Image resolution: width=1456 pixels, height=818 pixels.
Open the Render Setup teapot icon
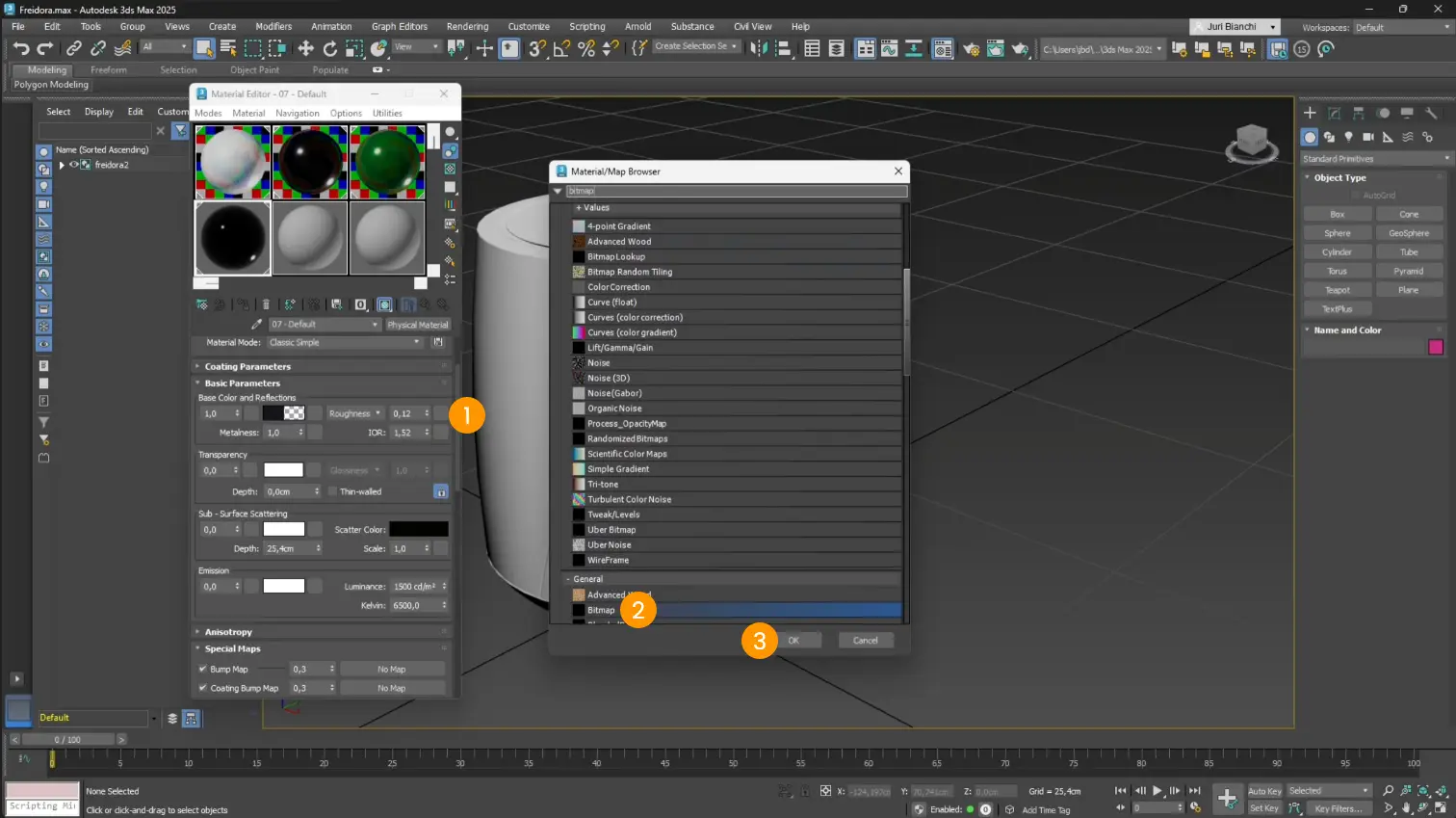pos(971,49)
